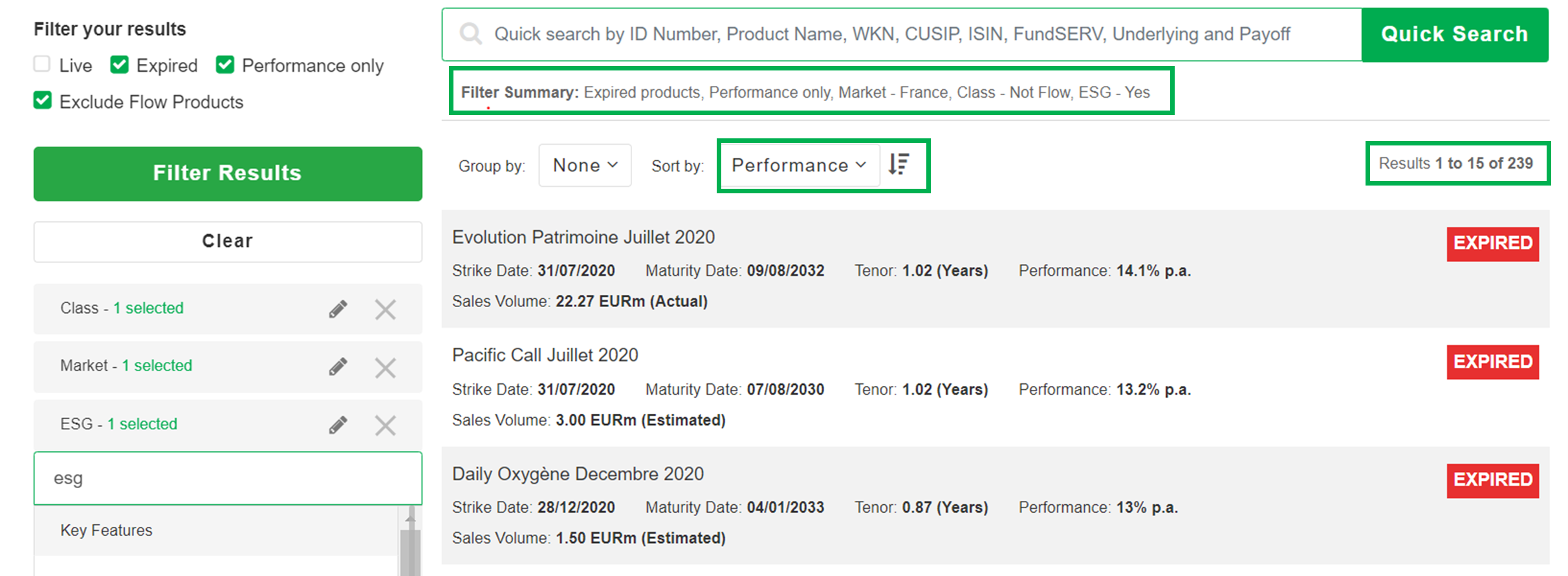
Task: Open the Group by None dropdown
Action: pyautogui.click(x=585, y=165)
